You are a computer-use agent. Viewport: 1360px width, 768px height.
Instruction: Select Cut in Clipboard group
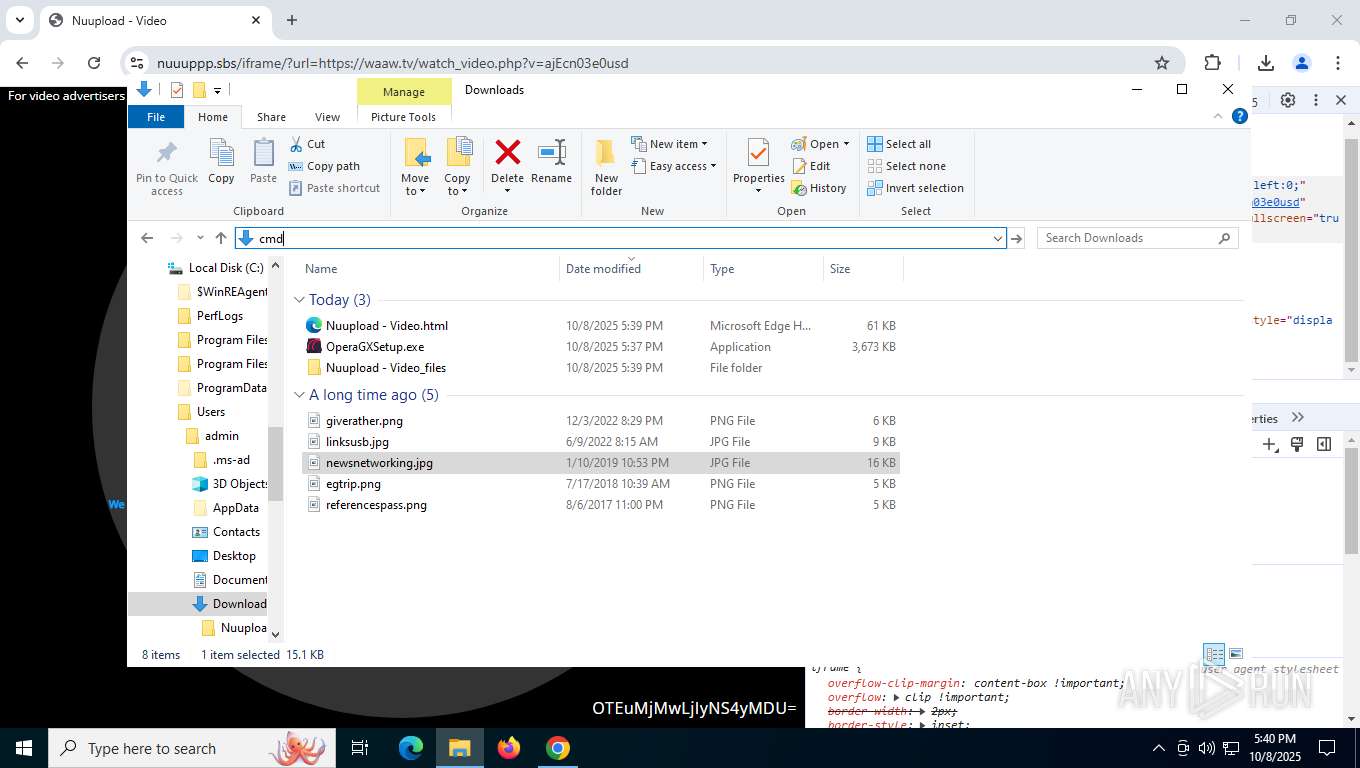pyautogui.click(x=307, y=144)
